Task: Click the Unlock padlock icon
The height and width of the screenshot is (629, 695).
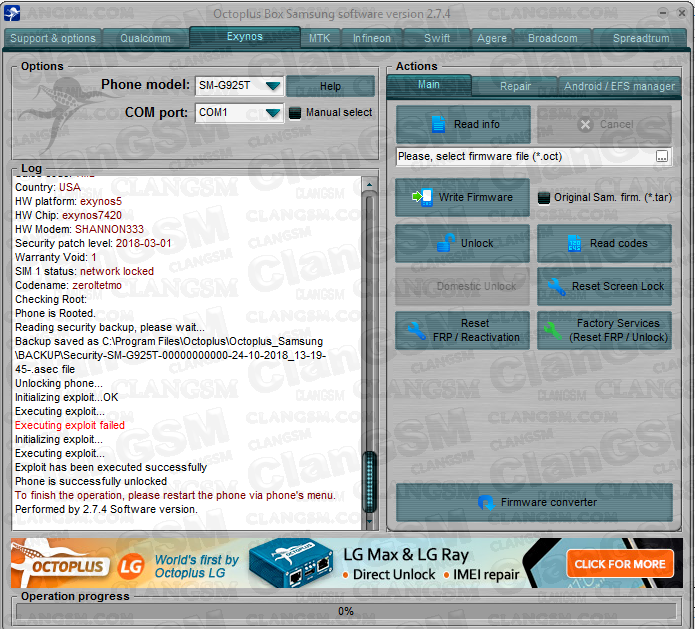Action: pyautogui.click(x=446, y=243)
